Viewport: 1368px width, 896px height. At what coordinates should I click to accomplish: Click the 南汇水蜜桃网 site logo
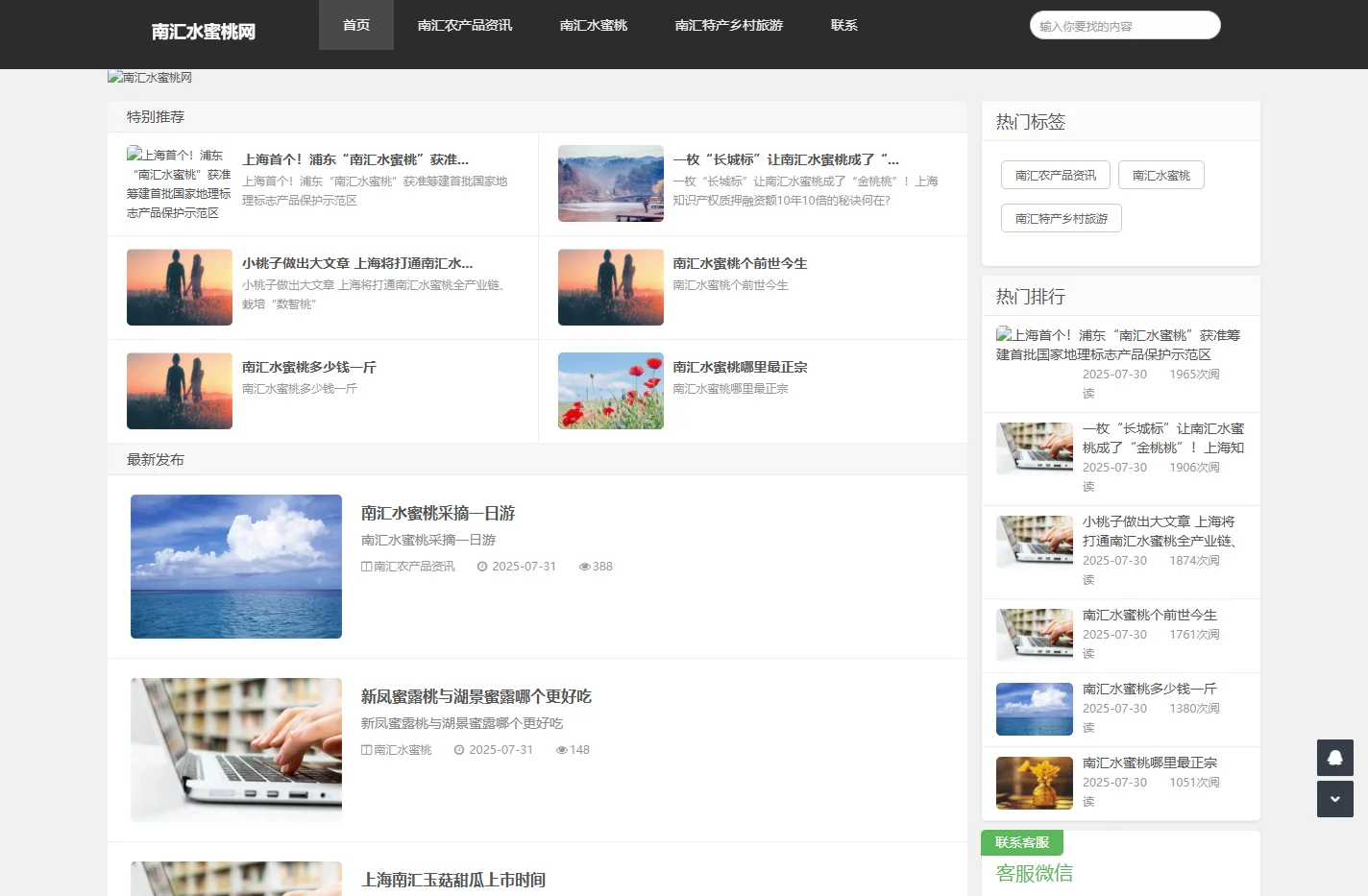coord(204,32)
